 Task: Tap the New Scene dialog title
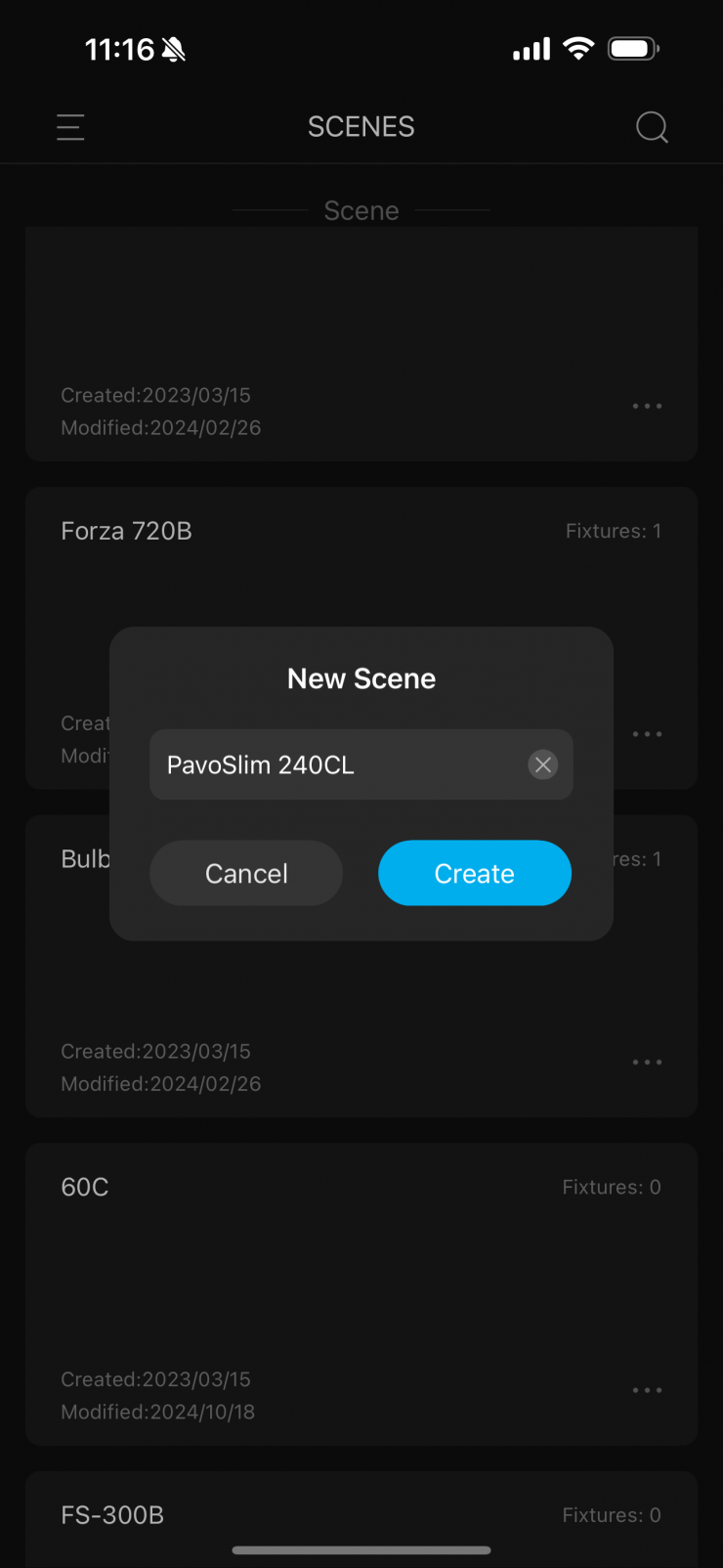tap(361, 678)
